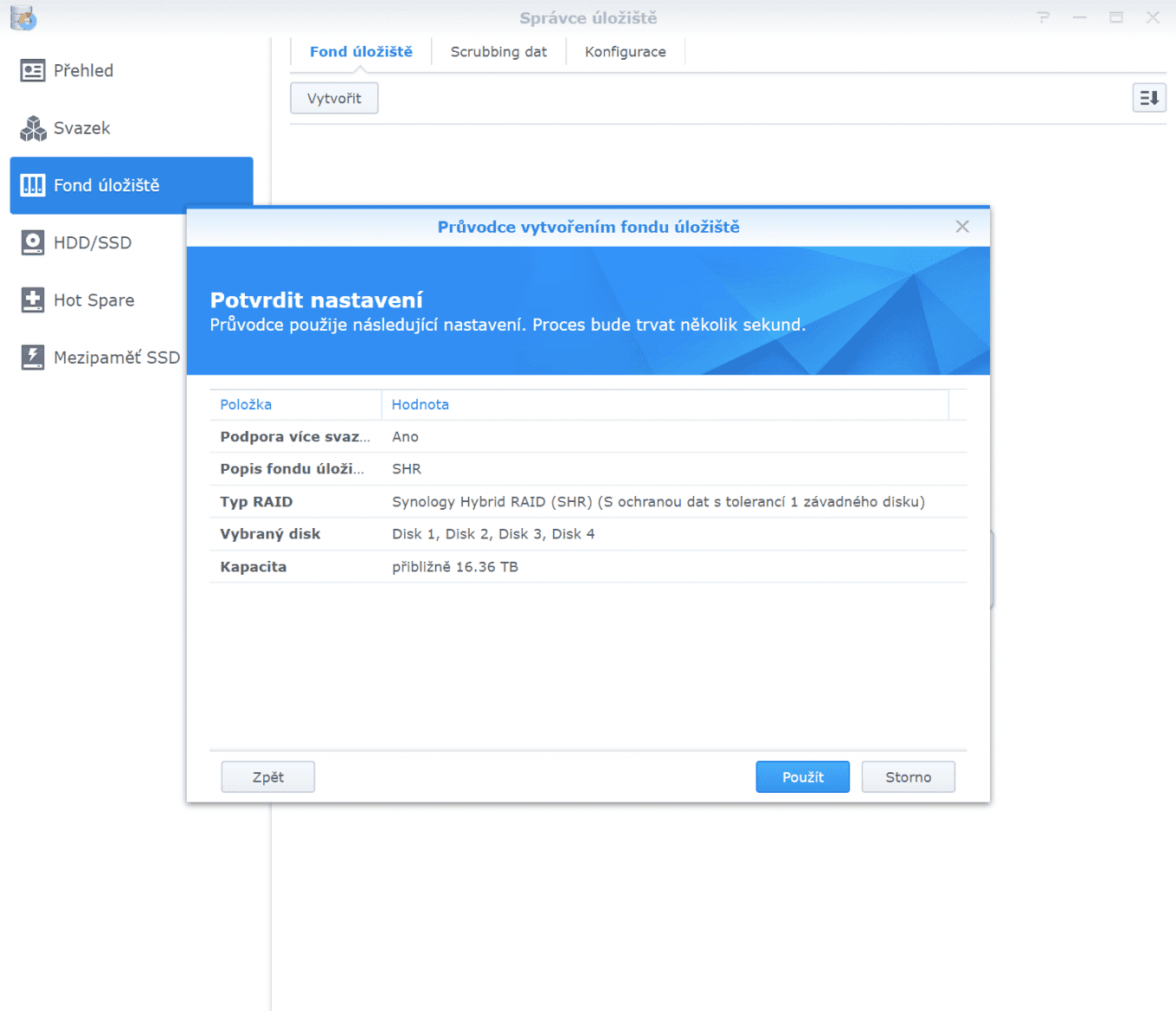Open HDD/SSD section label in sidebar
The image size is (1176, 1011).
click(93, 243)
